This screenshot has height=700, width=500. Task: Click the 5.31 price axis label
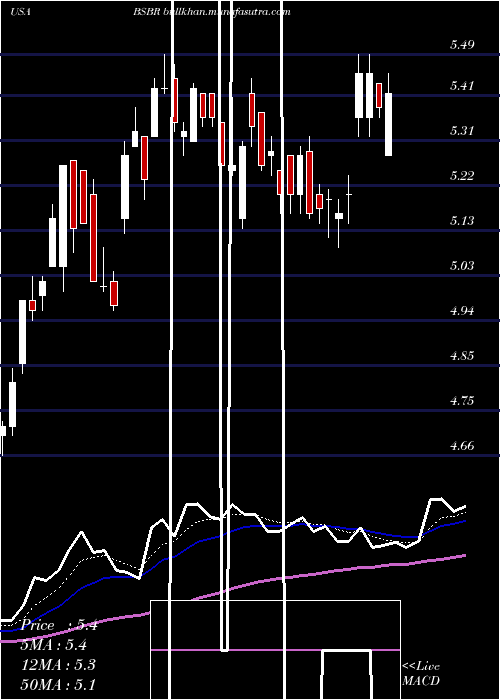tap(462, 131)
